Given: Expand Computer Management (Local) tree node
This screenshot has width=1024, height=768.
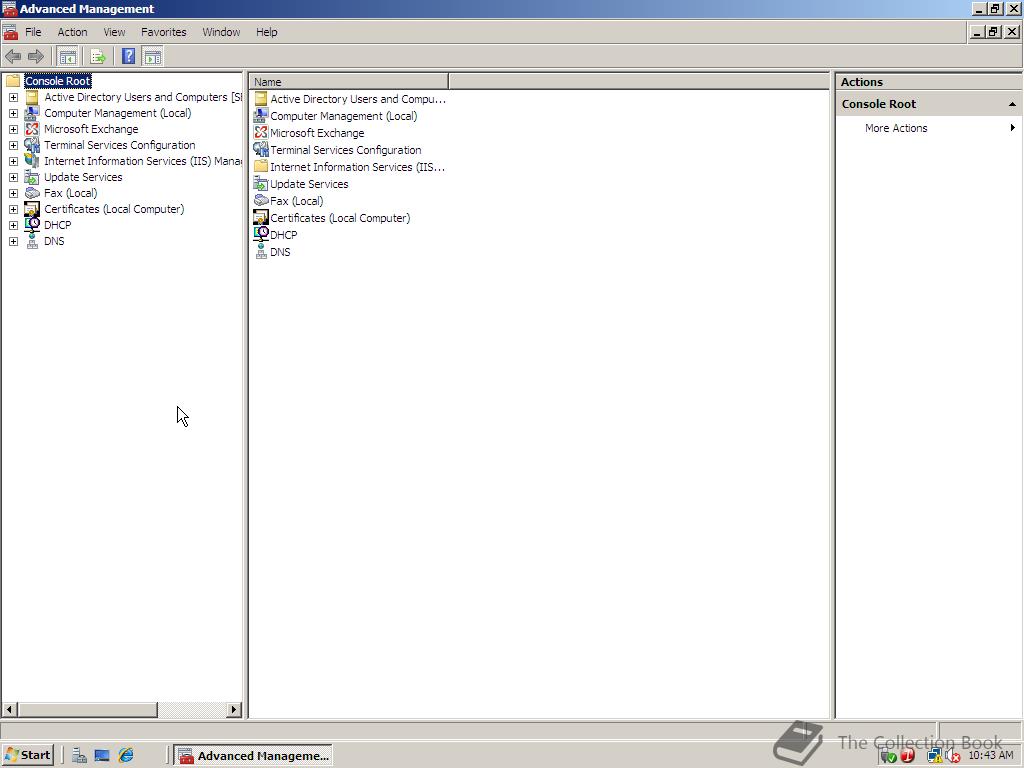Looking at the screenshot, I should point(13,113).
